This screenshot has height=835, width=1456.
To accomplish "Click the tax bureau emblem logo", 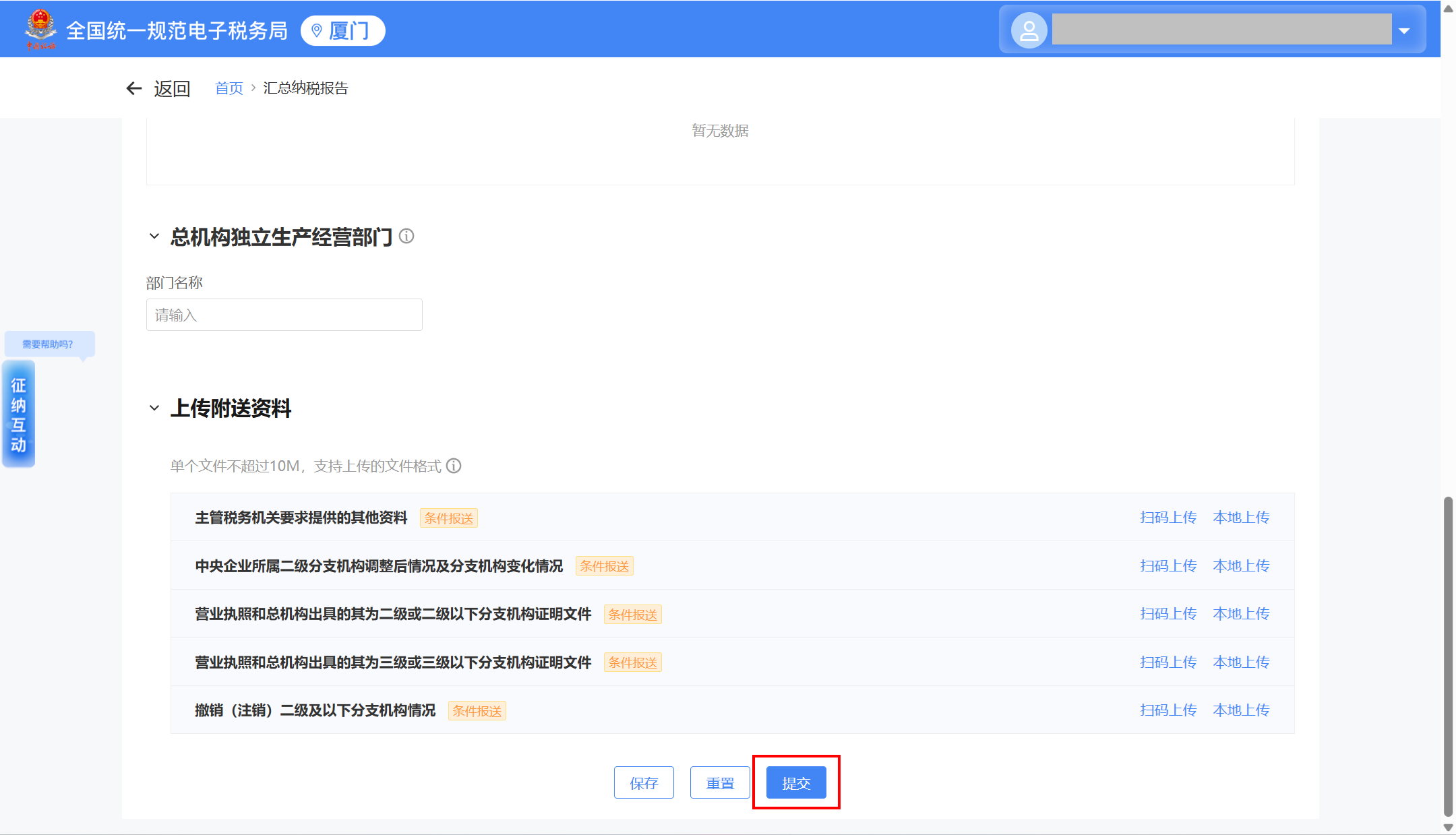I will (40, 30).
